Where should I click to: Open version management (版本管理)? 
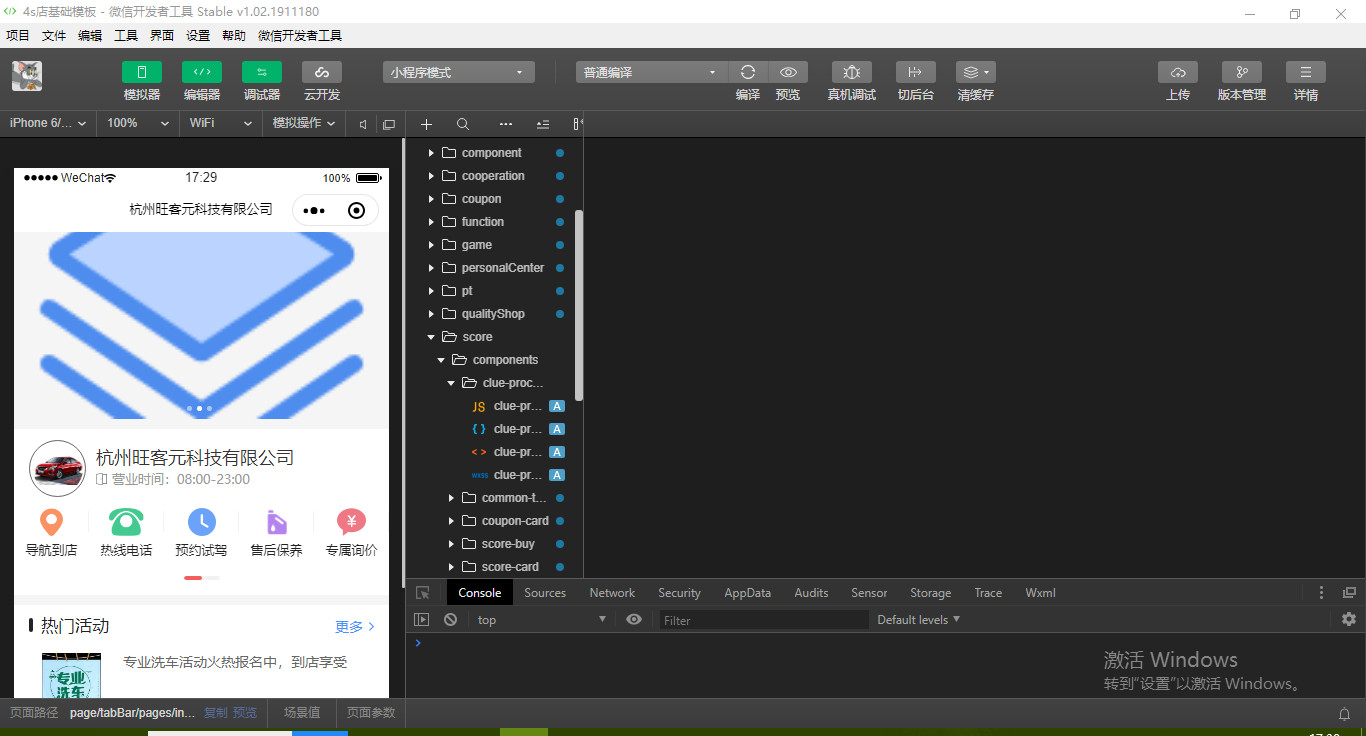(x=1242, y=72)
